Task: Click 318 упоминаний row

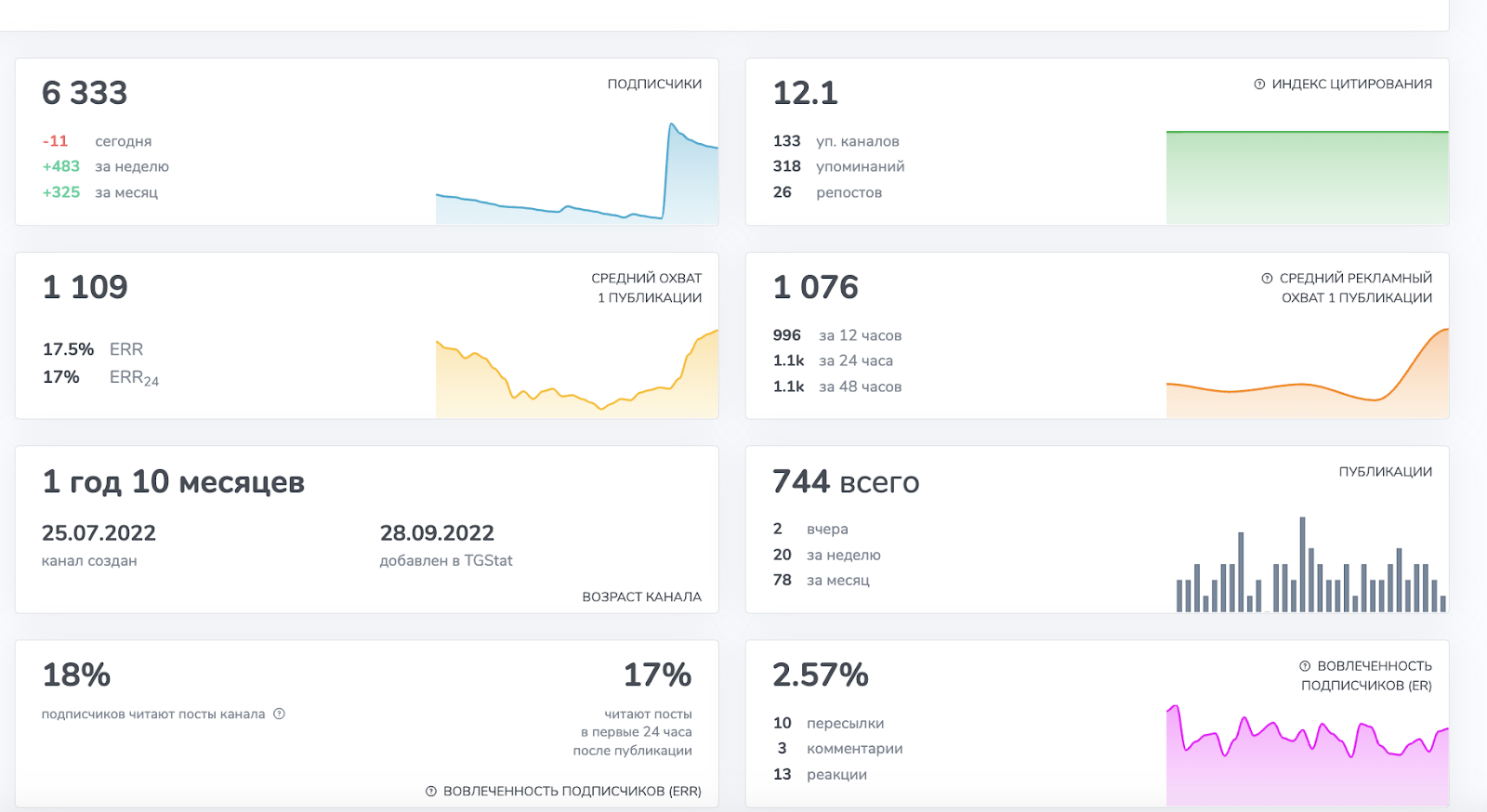Action: click(838, 166)
